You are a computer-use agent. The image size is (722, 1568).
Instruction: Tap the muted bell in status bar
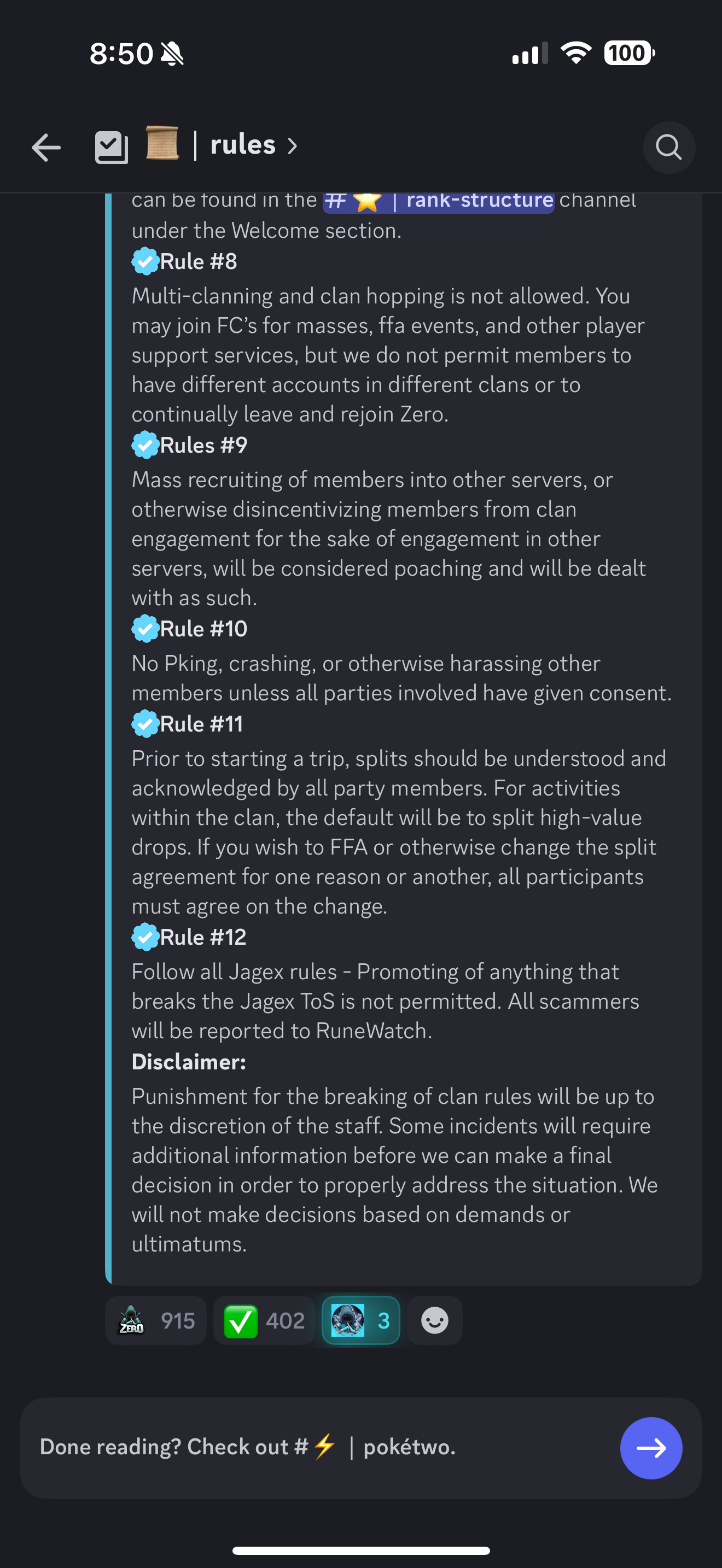(172, 54)
